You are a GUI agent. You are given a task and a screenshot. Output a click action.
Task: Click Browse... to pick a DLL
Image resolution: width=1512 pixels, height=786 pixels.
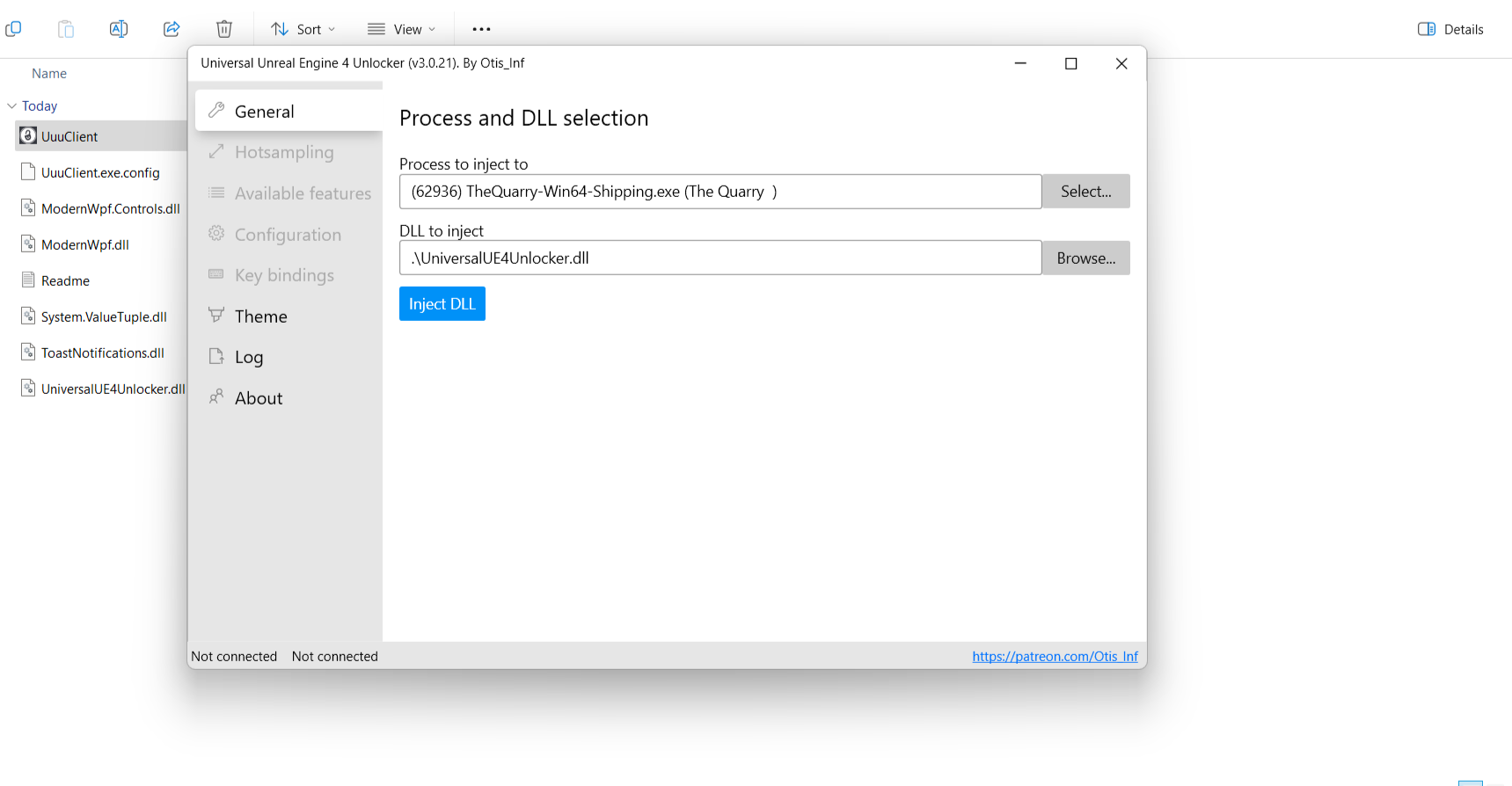click(1085, 258)
